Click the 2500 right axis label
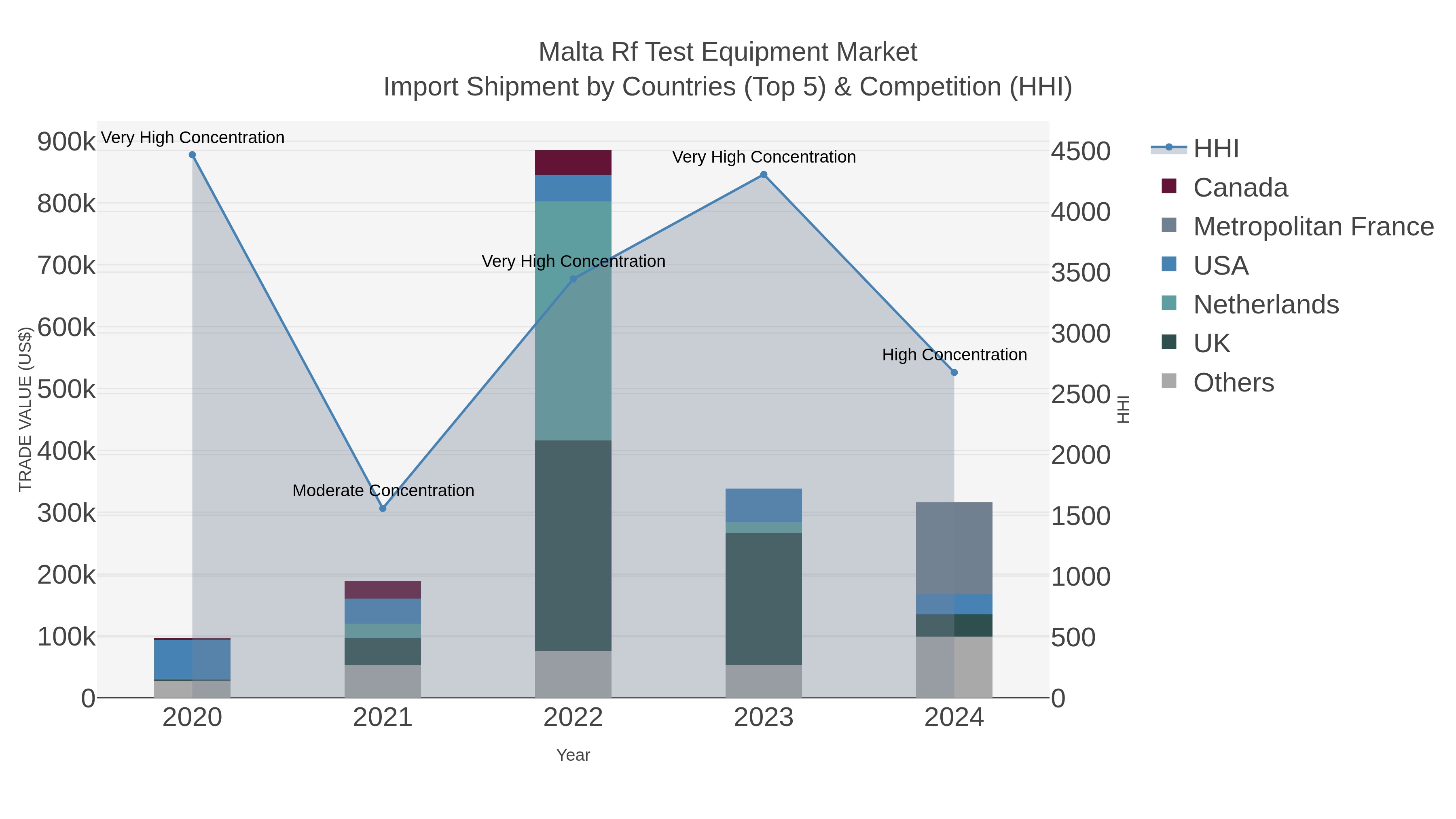Viewport: 1456px width, 819px height. click(x=1081, y=394)
